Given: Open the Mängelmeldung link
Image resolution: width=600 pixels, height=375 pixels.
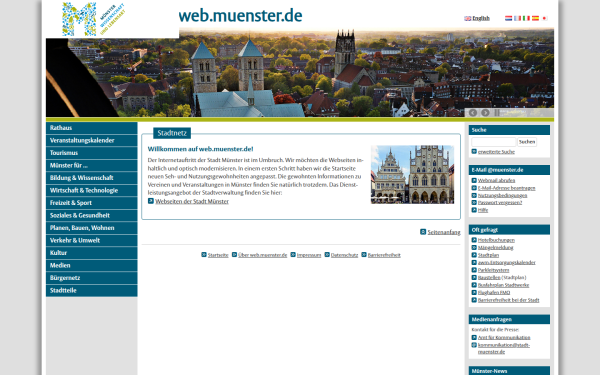Looking at the screenshot, I should click(x=496, y=248).
